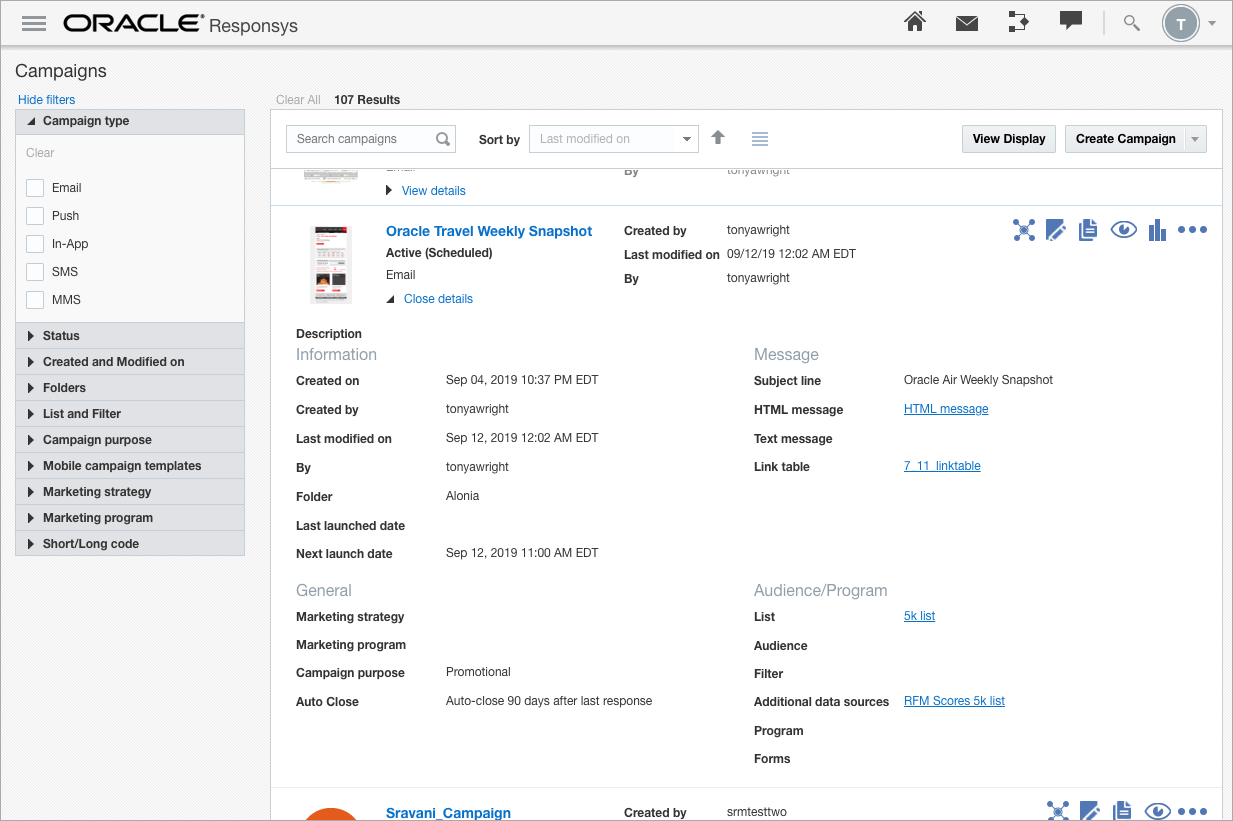
Task: Click the Campaign purpose value Promotional
Action: (478, 672)
